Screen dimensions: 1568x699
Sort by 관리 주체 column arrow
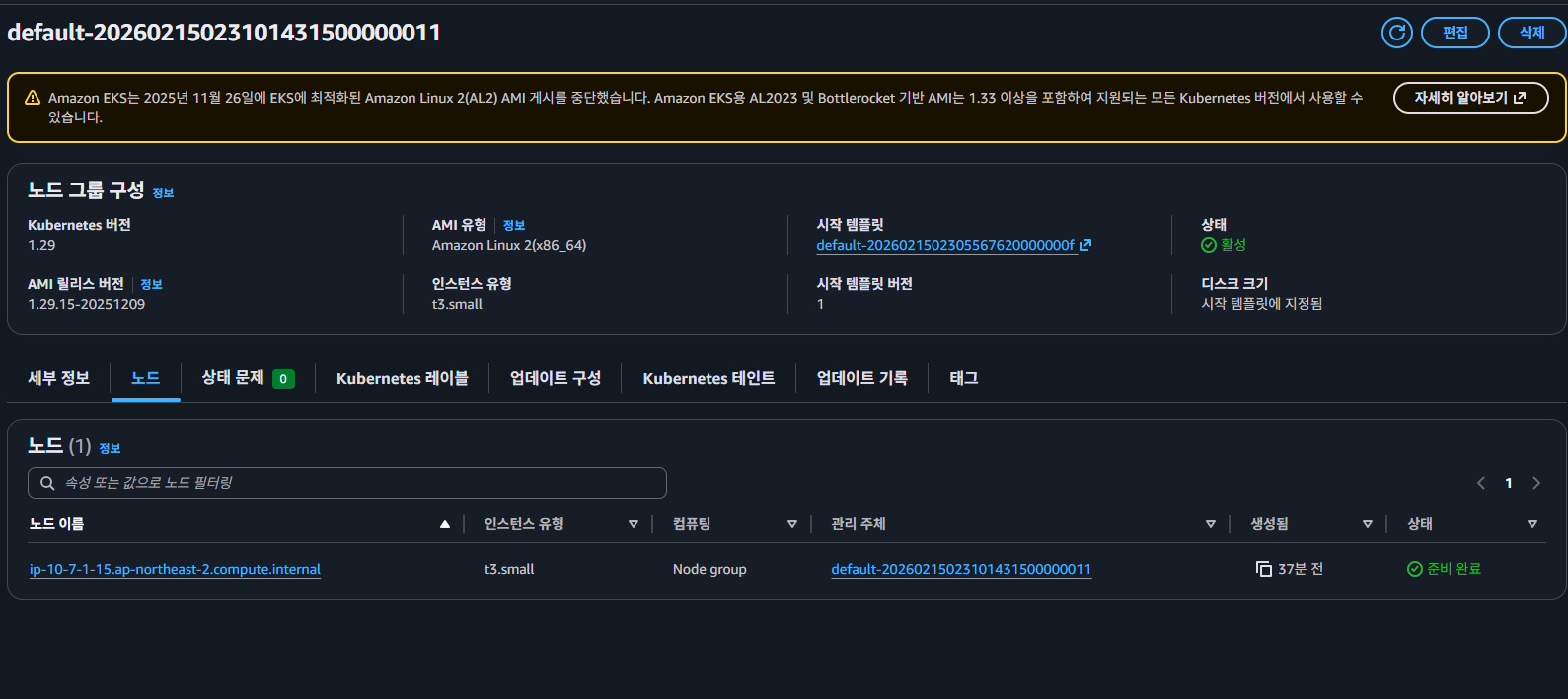click(x=1210, y=524)
